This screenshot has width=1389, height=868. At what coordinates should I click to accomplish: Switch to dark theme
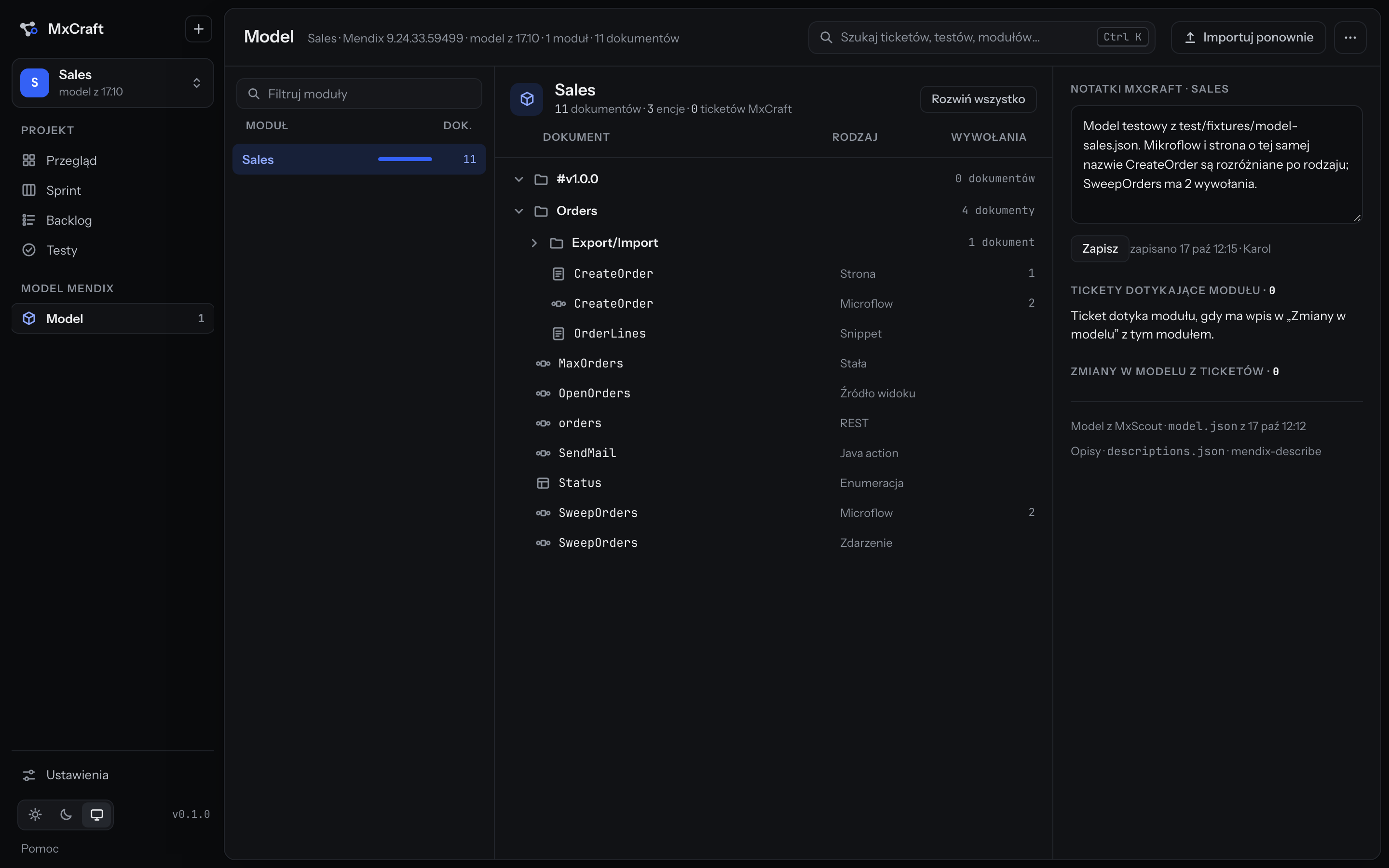[x=66, y=814]
